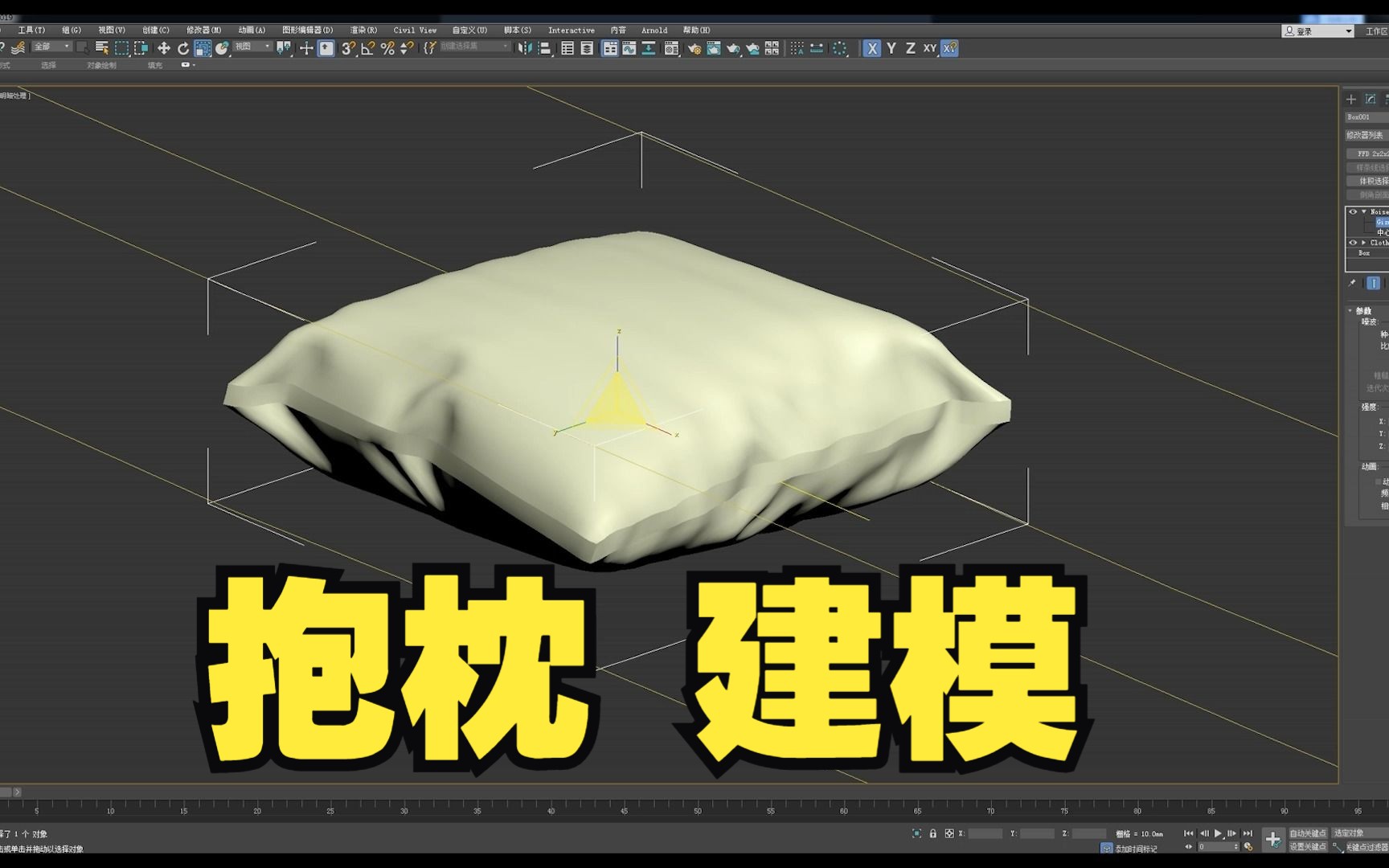Click the 设置关键点 button
The height and width of the screenshot is (868, 1389).
click(x=1308, y=848)
